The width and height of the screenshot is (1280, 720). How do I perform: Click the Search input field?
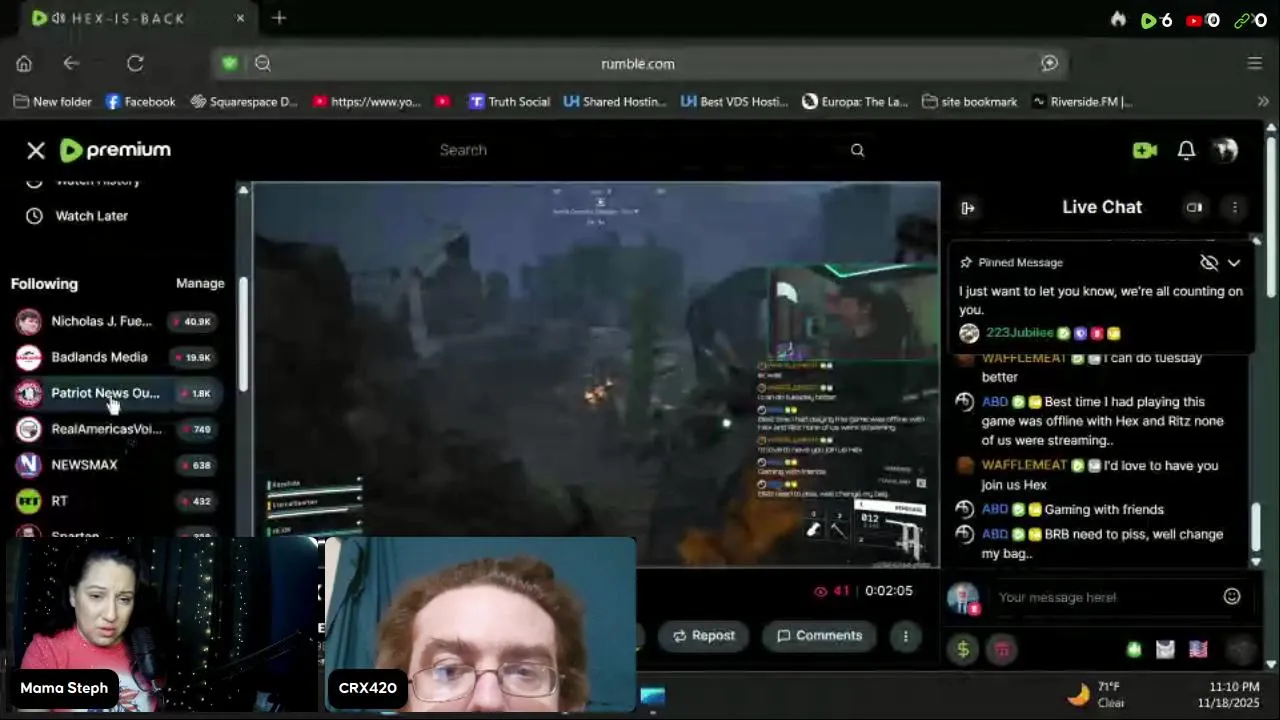pyautogui.click(x=640, y=150)
